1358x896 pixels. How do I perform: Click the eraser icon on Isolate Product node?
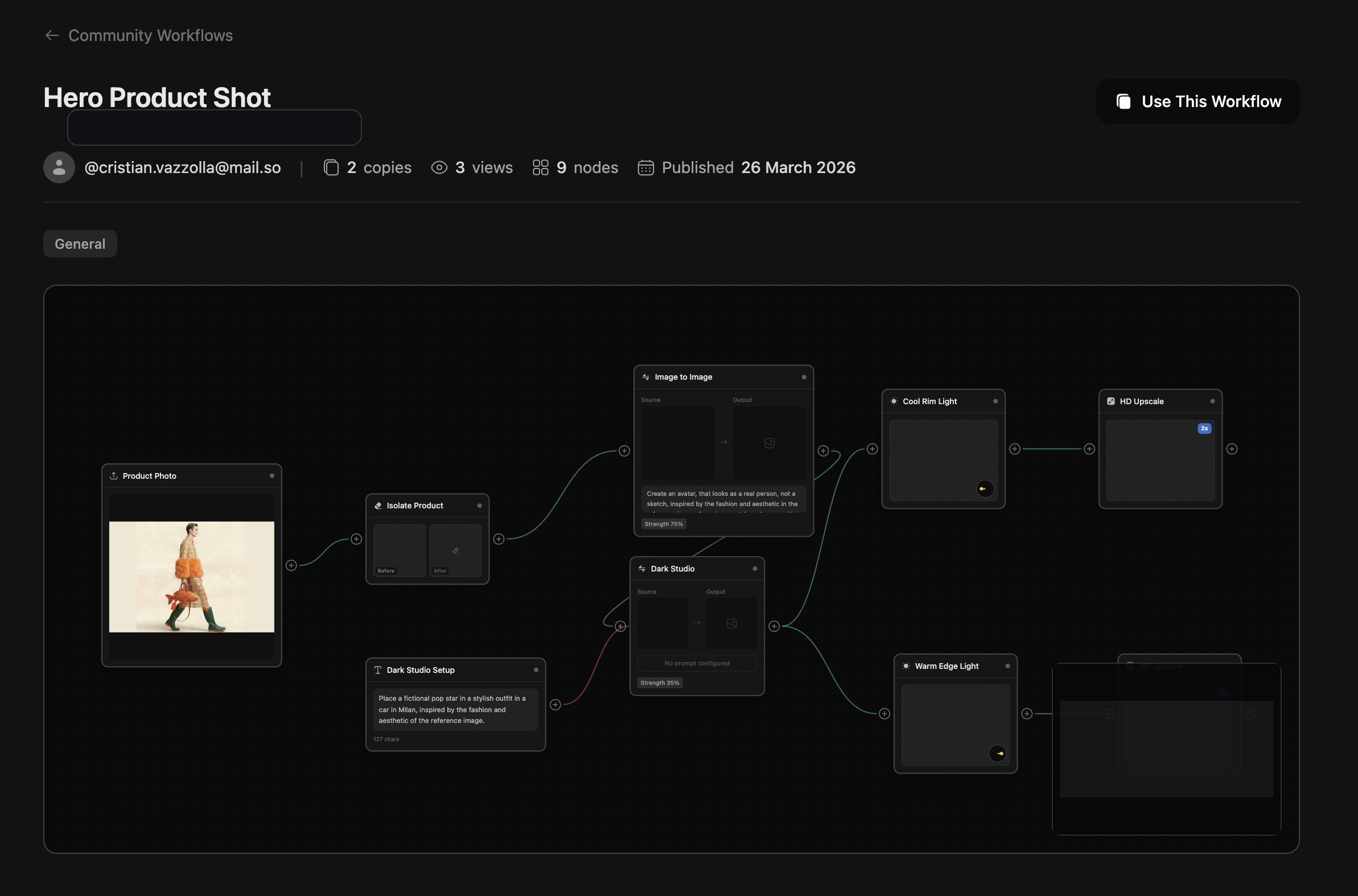click(x=378, y=505)
